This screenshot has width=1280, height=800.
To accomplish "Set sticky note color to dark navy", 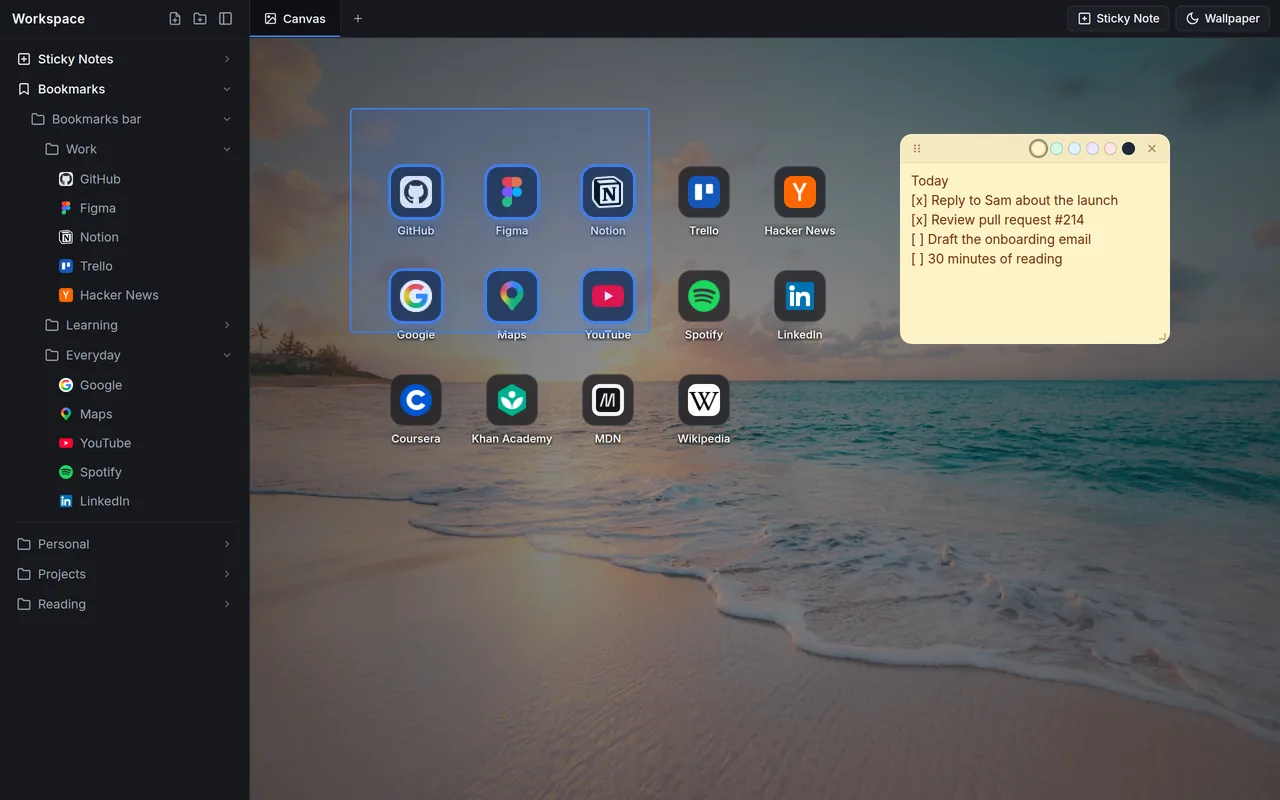I will click(1128, 149).
